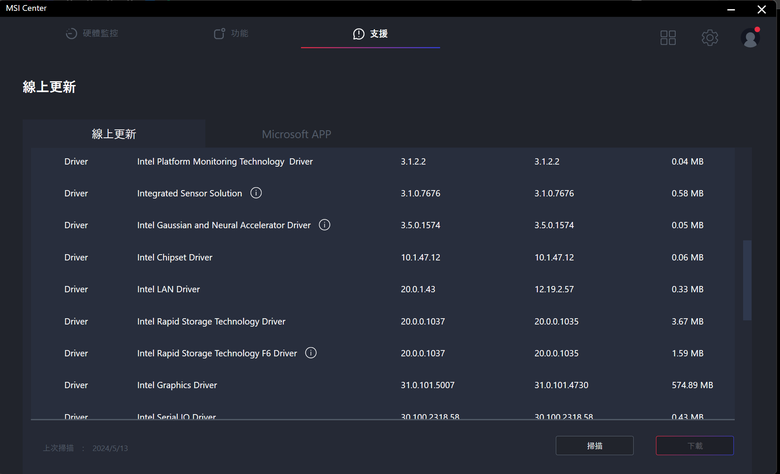Select the 線上更新 sub-tab beside Microsoft APP
The image size is (780, 474).
(x=114, y=134)
